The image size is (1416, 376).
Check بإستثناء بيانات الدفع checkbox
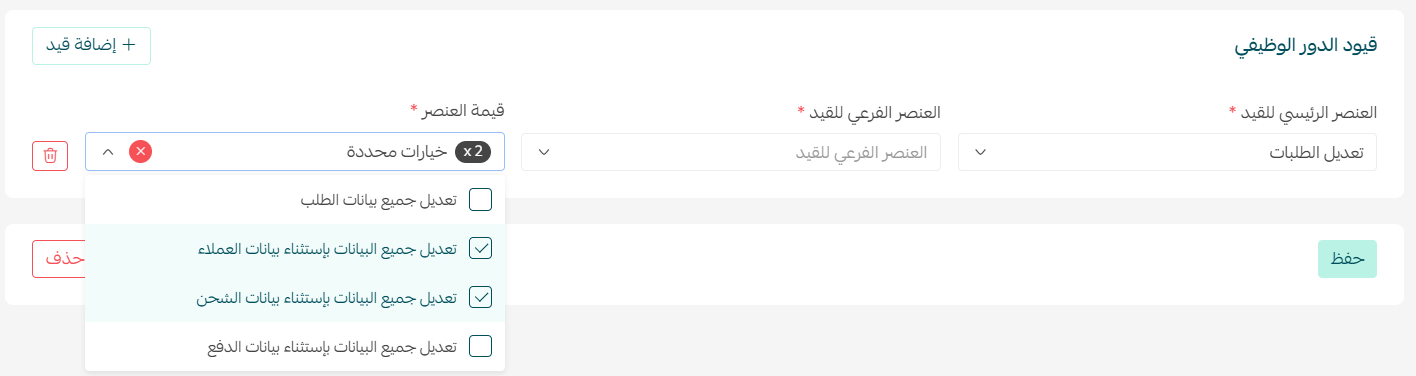[x=481, y=346]
